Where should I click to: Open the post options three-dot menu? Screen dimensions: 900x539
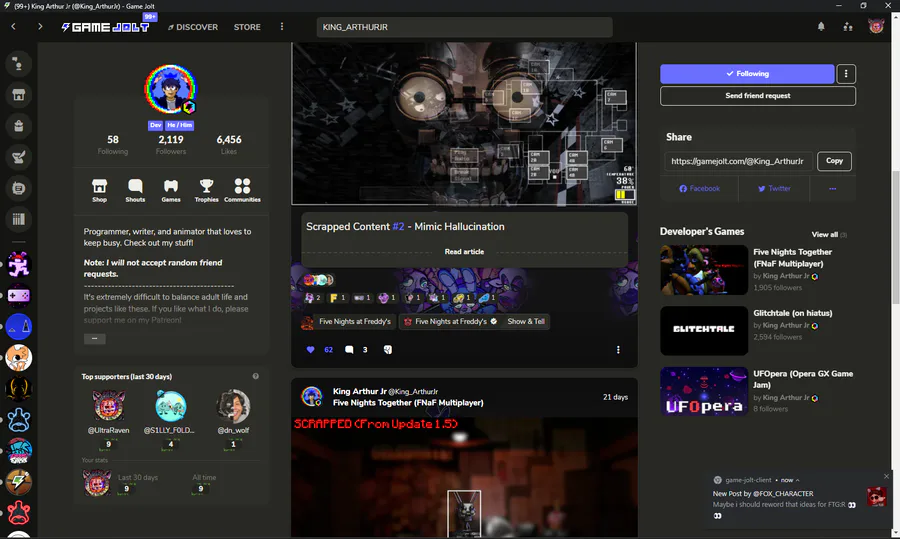tap(618, 350)
